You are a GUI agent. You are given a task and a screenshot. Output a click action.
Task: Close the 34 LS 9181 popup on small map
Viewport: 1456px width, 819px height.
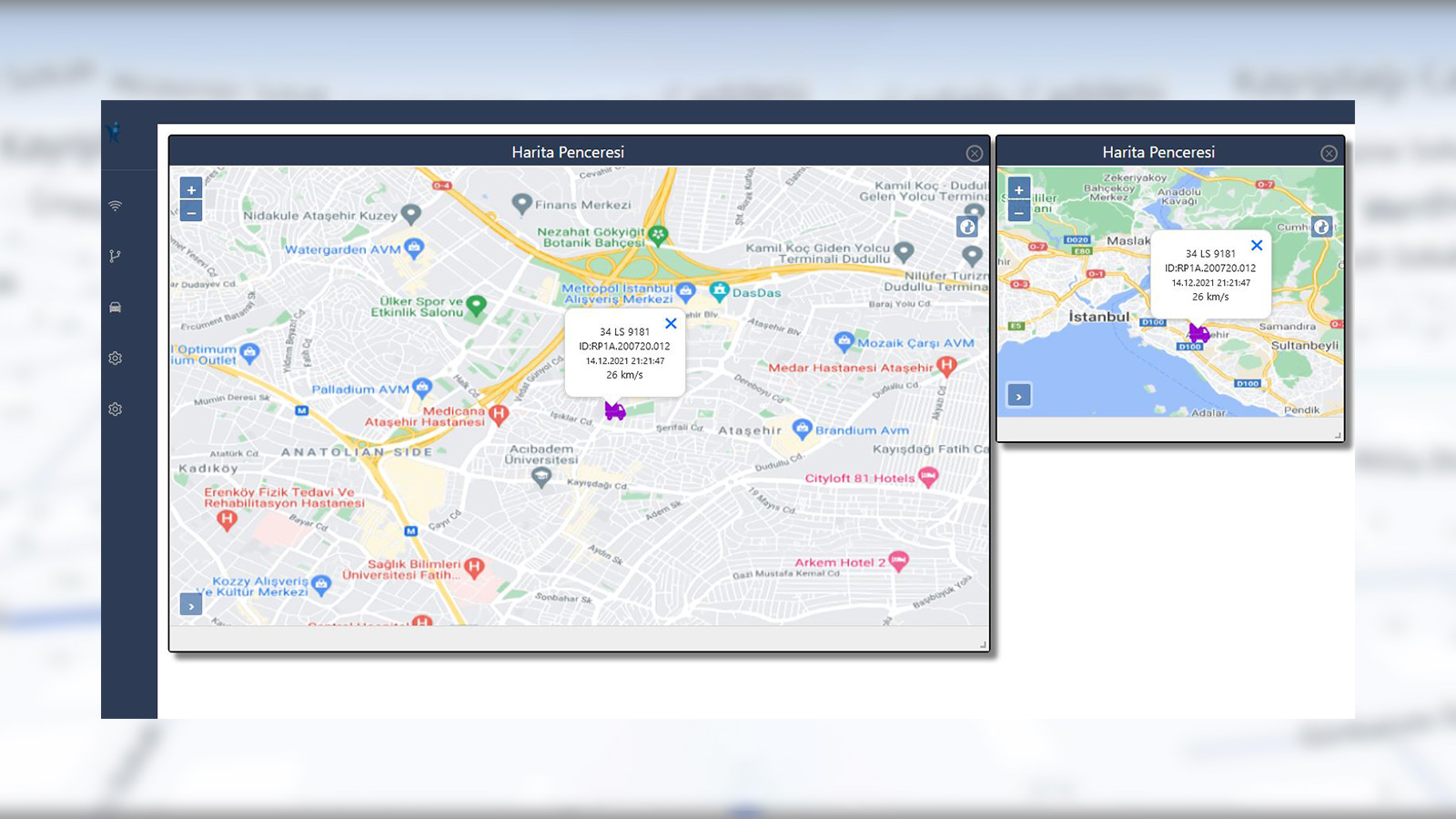(x=1257, y=245)
